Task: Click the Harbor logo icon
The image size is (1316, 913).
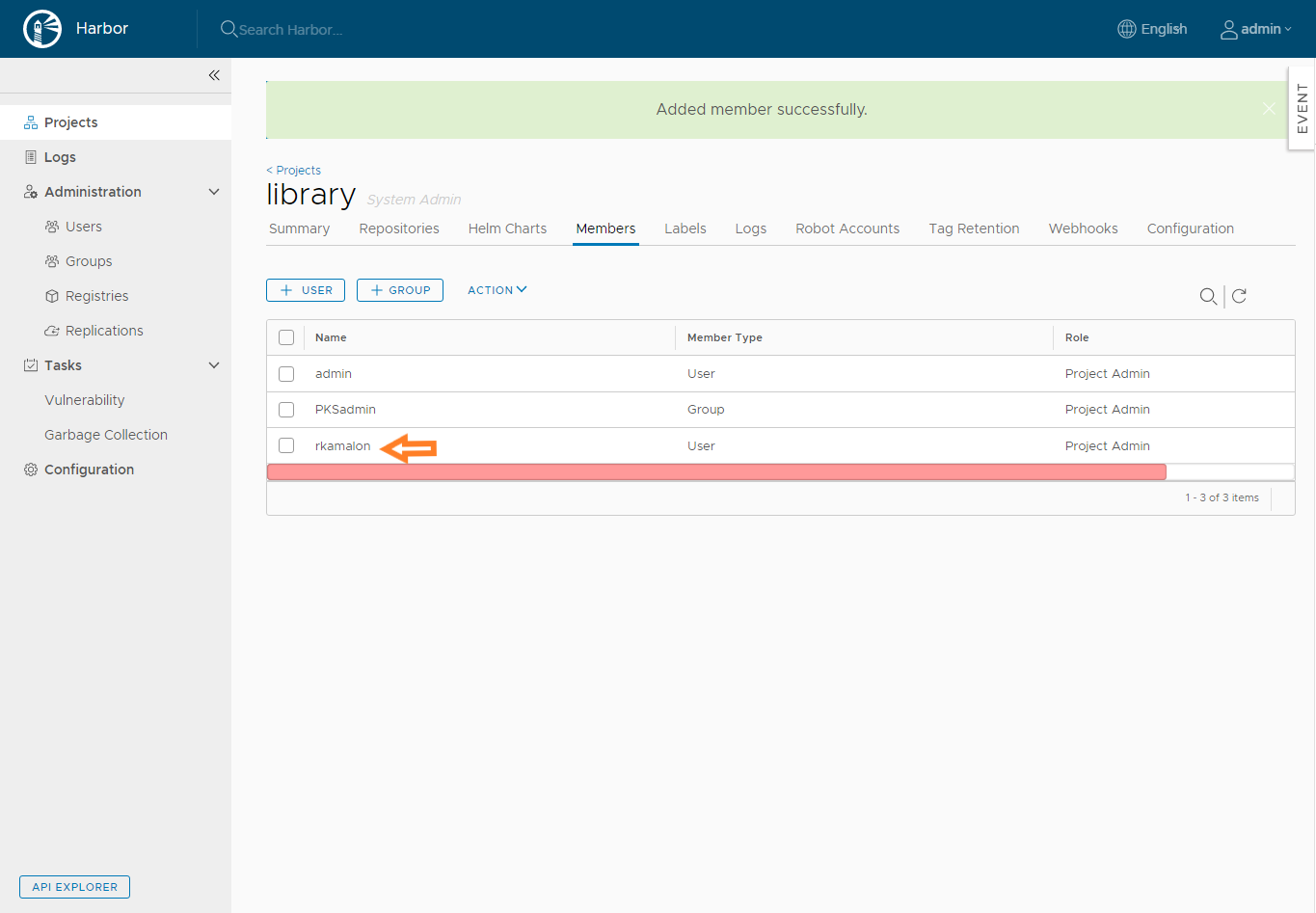Action: coord(42,29)
